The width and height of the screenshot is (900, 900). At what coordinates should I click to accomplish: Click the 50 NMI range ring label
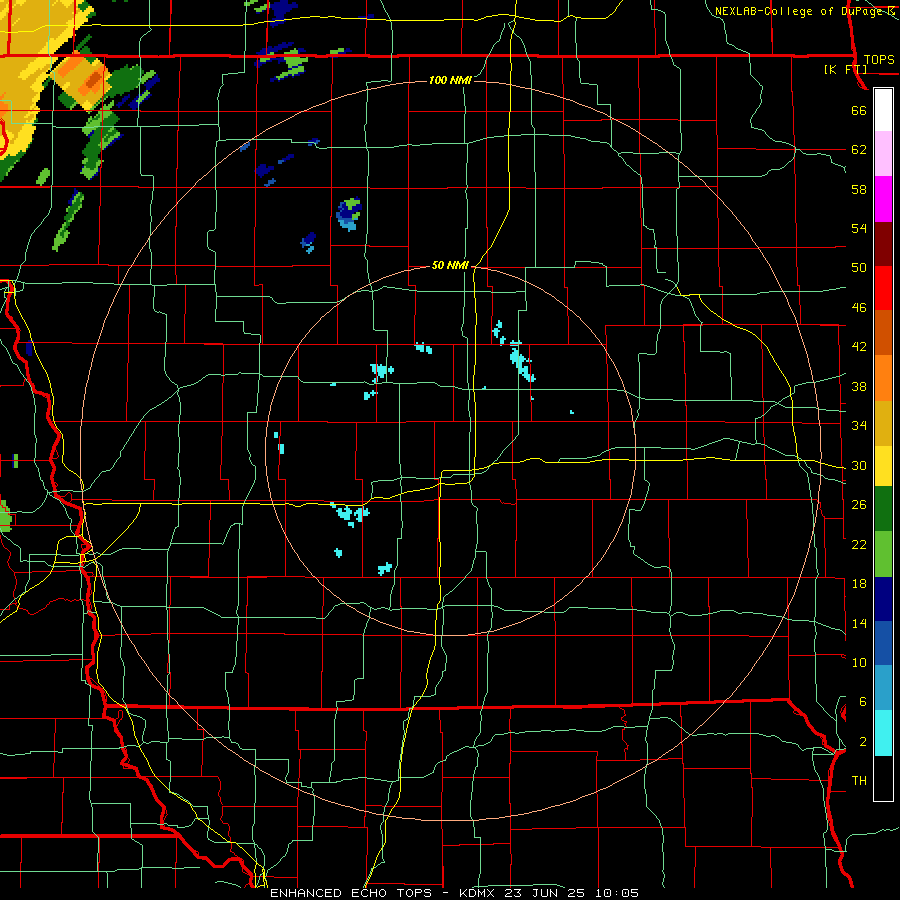pos(450,265)
